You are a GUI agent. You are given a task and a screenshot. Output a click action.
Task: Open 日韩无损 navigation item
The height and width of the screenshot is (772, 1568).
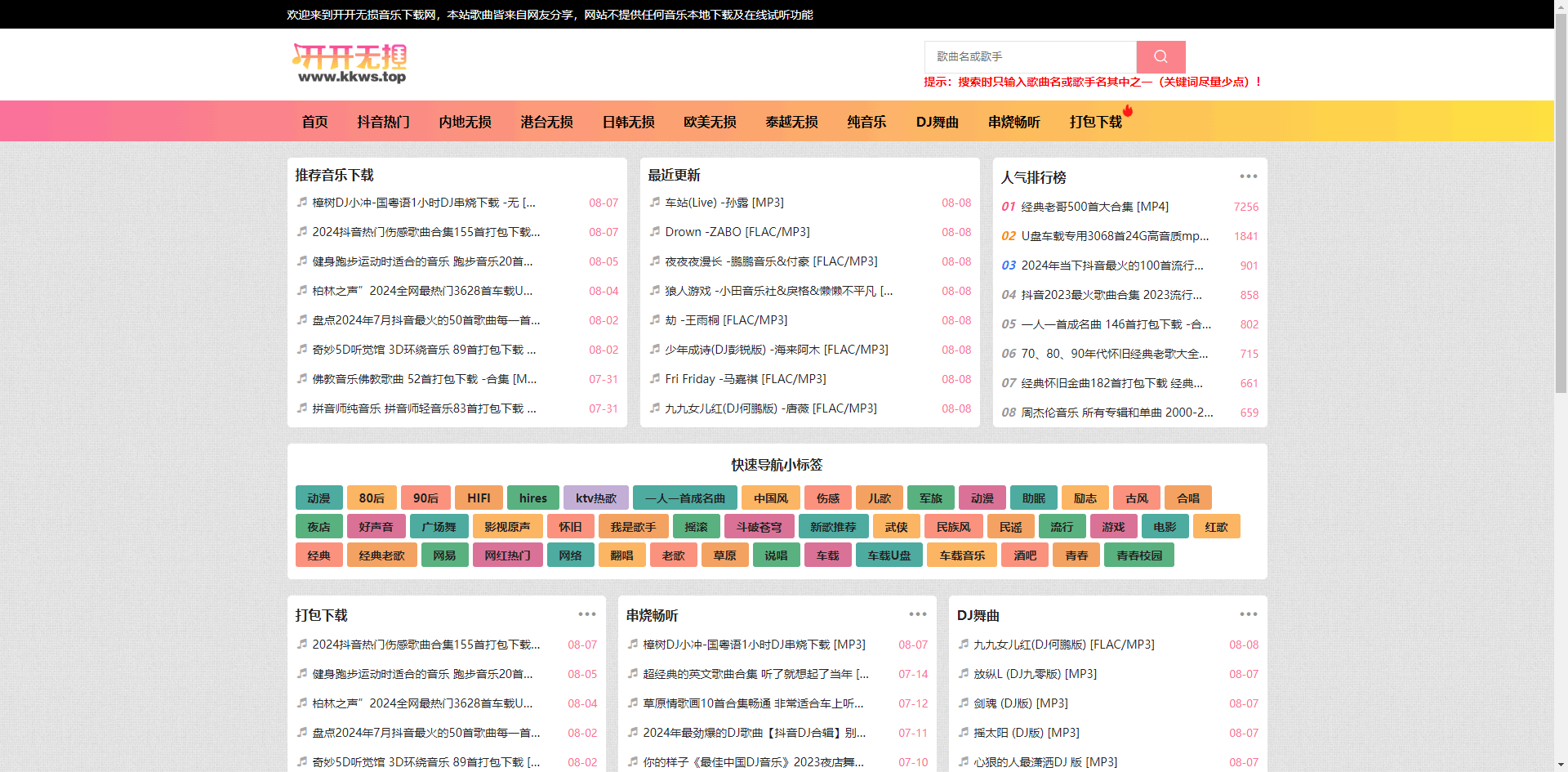(628, 122)
